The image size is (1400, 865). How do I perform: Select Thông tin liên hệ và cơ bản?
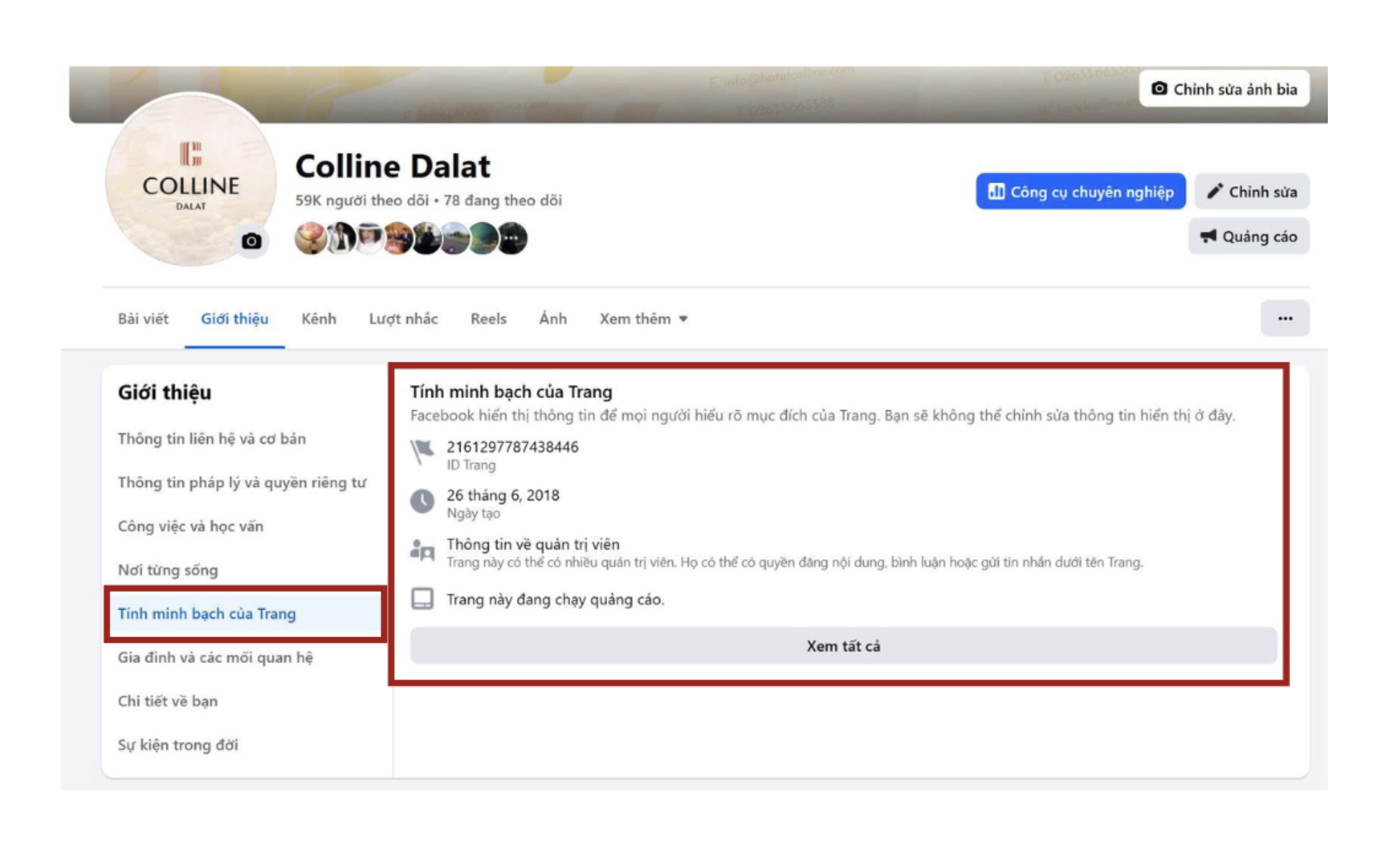pos(212,439)
